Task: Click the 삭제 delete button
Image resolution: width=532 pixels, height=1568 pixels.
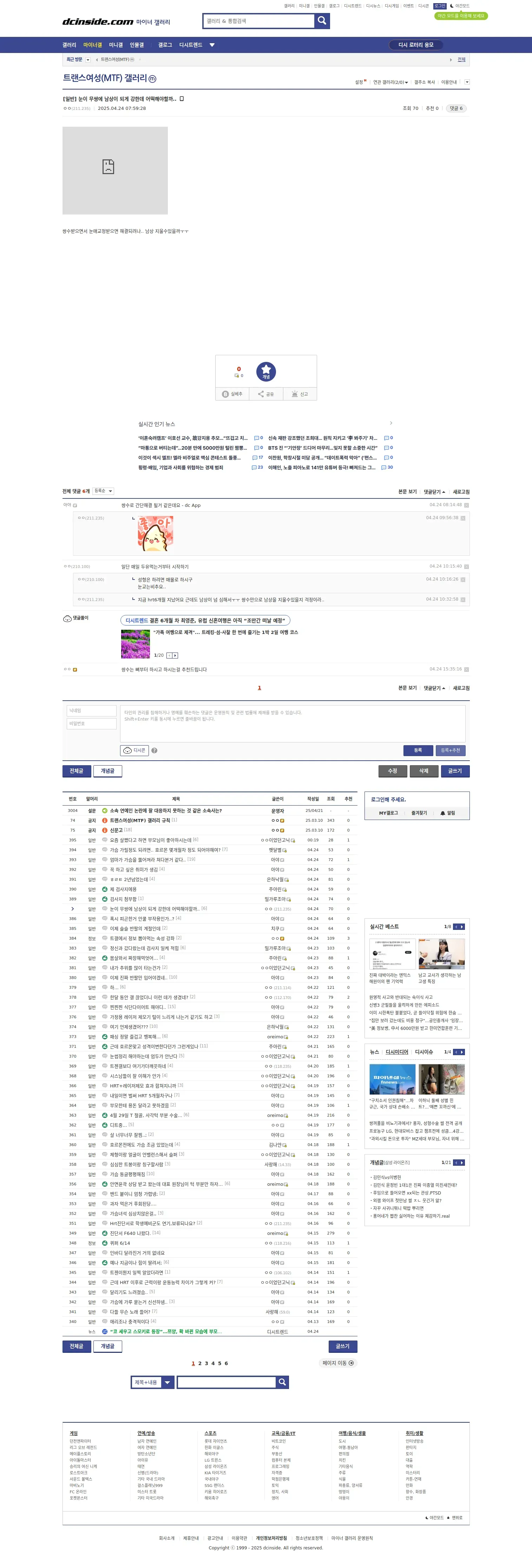Action: coord(423,770)
